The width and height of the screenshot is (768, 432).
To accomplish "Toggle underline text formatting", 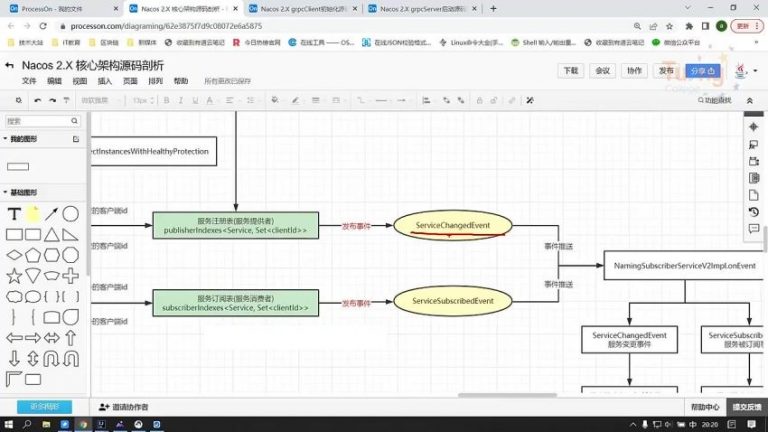I will coord(196,100).
